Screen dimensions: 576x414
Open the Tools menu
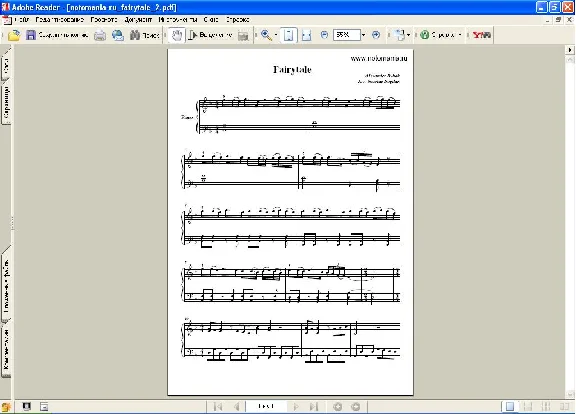(178, 20)
